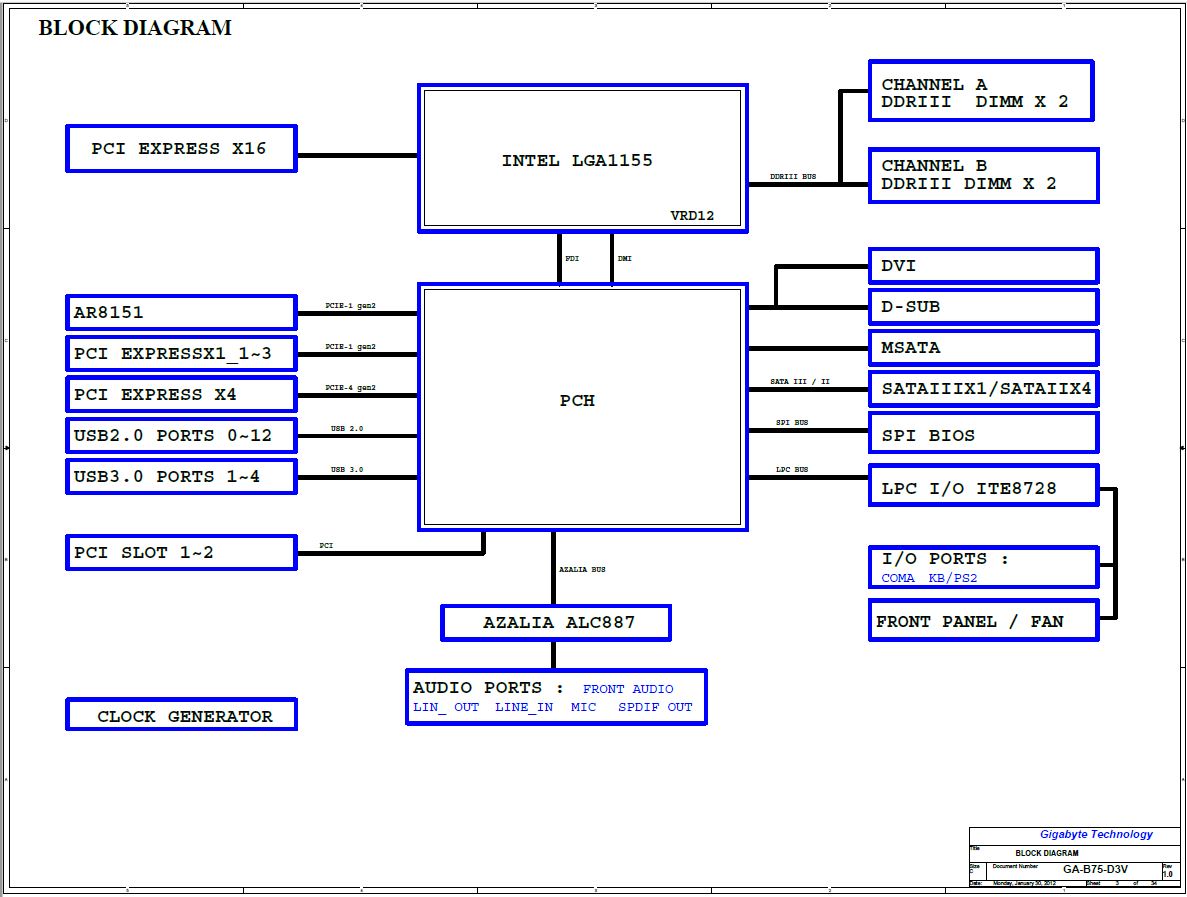Click the PCI SLOT 1~2 block
Image resolution: width=1187 pixels, height=897 pixels.
point(181,552)
